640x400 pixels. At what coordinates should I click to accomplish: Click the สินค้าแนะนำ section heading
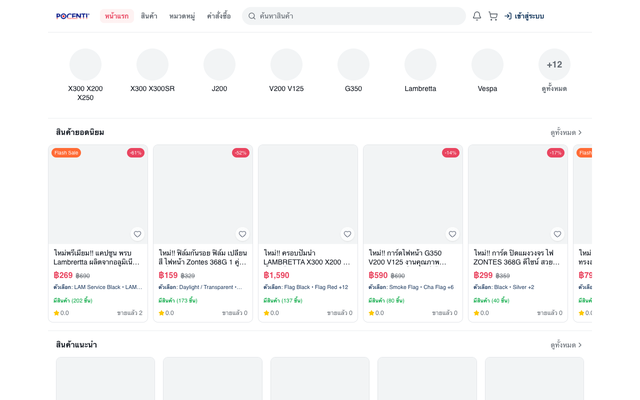[76, 345]
